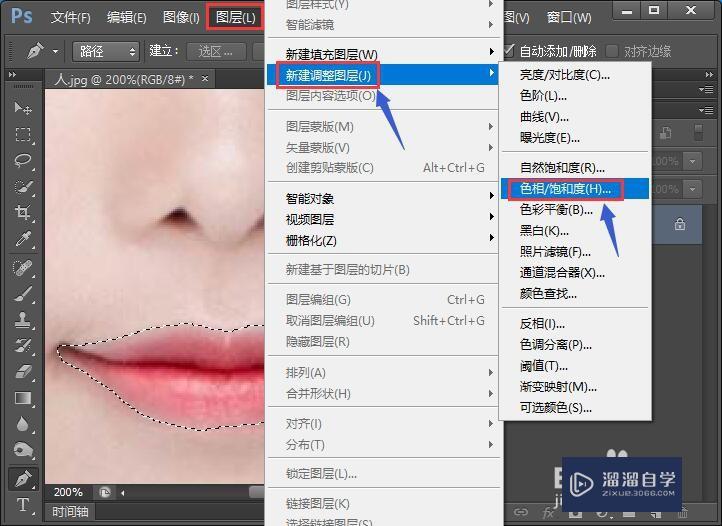Select the Spot Healing Brush tool
Viewport: 722px width, 526px height.
[23, 268]
